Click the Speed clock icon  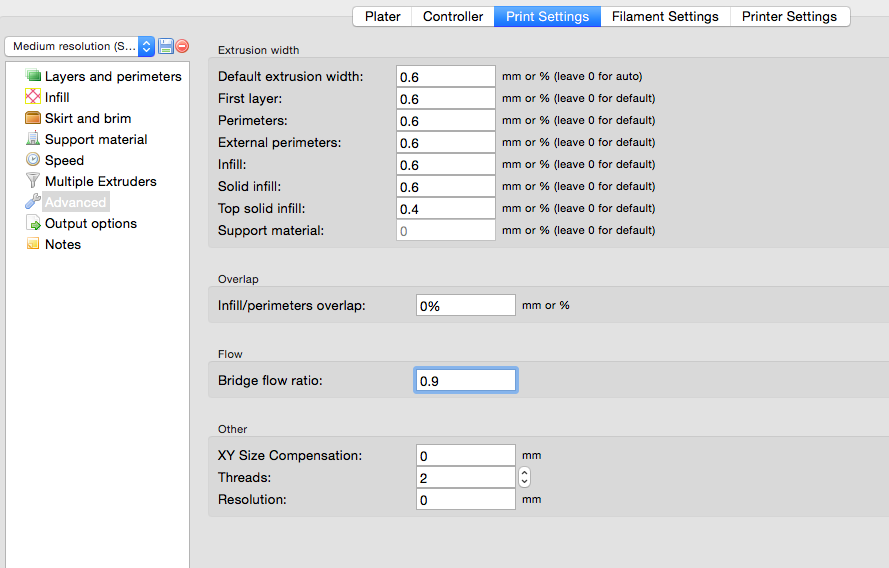click(33, 160)
